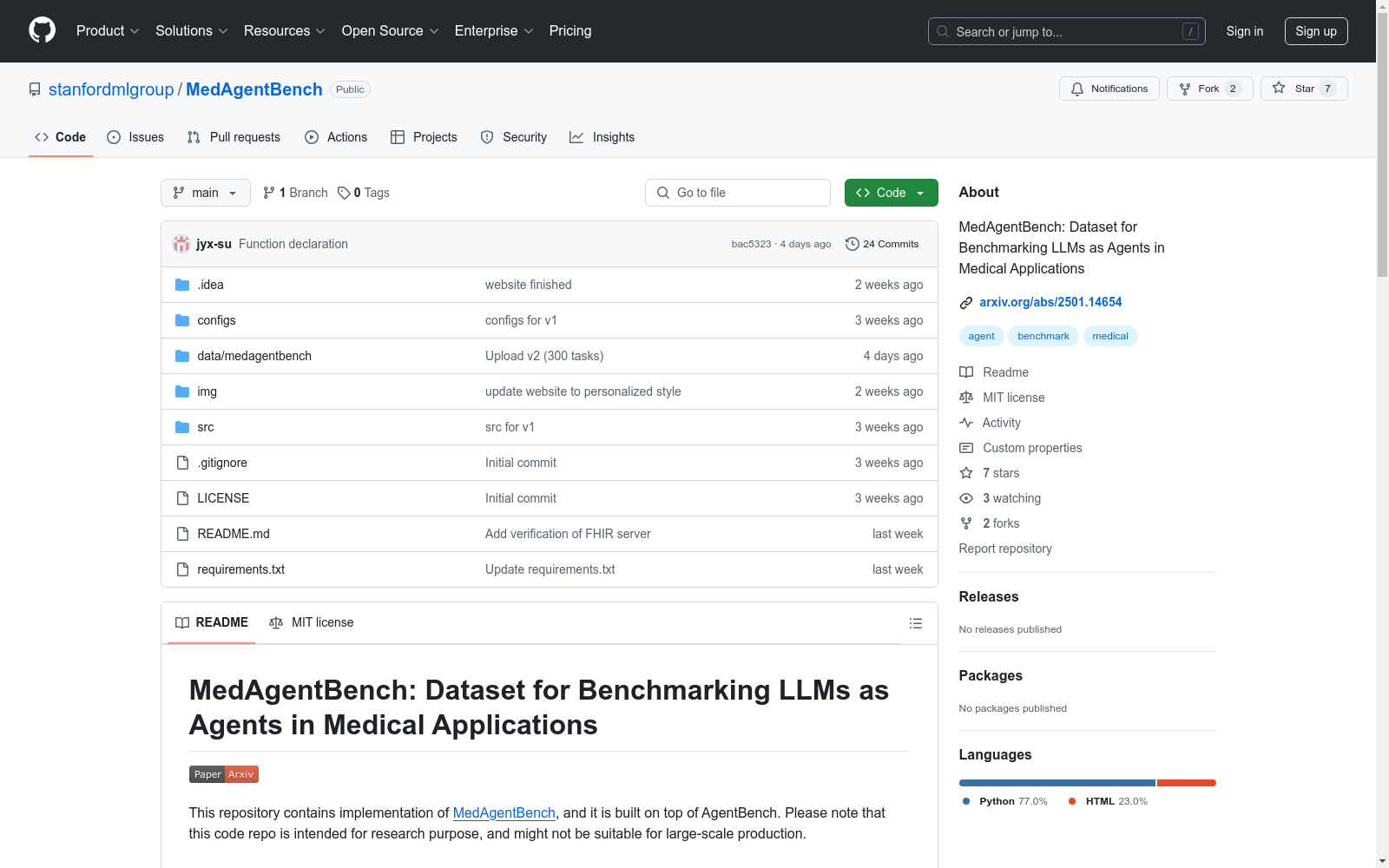Click the GitHub logo icon
The image size is (1389, 868).
[x=42, y=30]
